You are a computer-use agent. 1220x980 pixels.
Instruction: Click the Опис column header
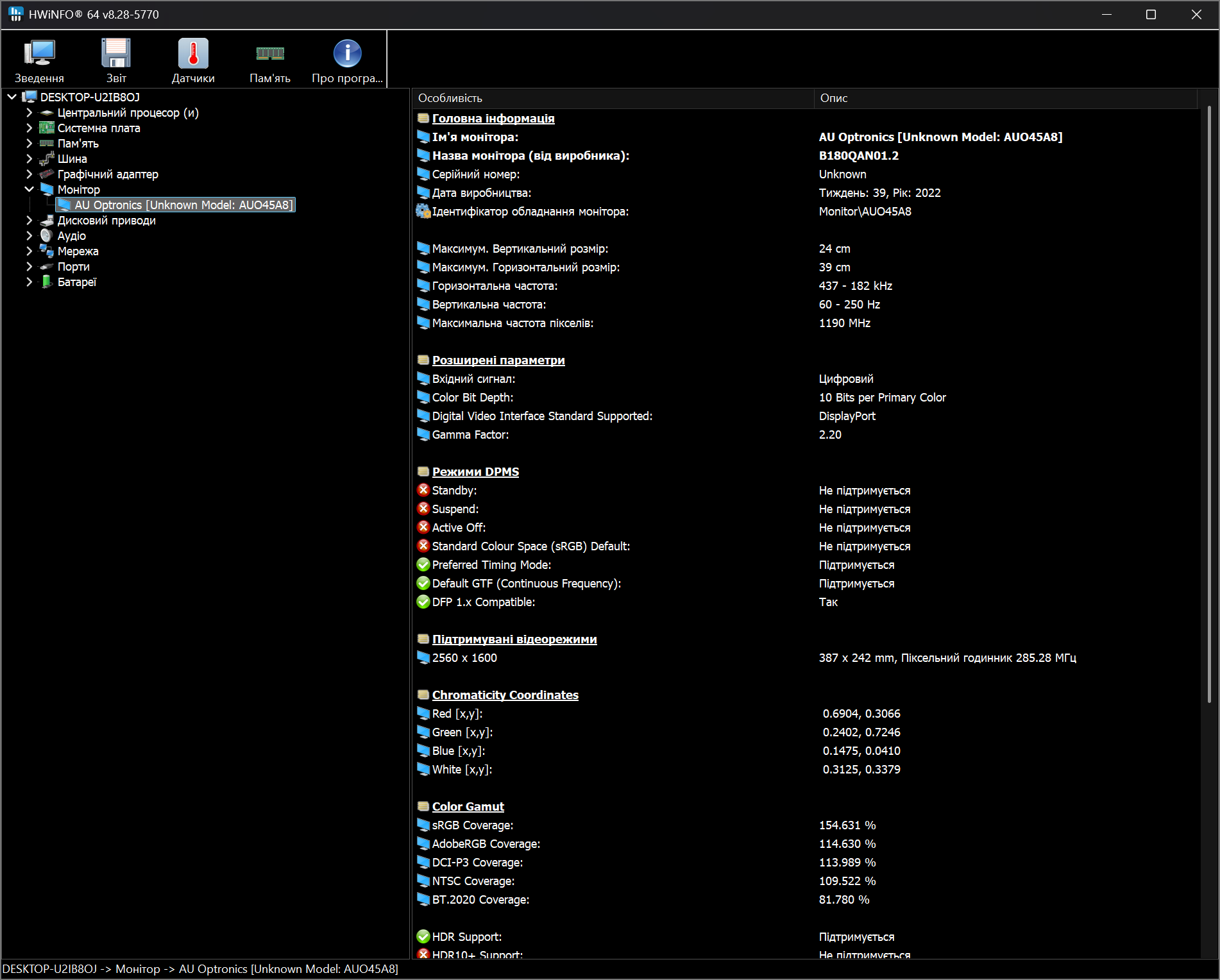(1006, 98)
